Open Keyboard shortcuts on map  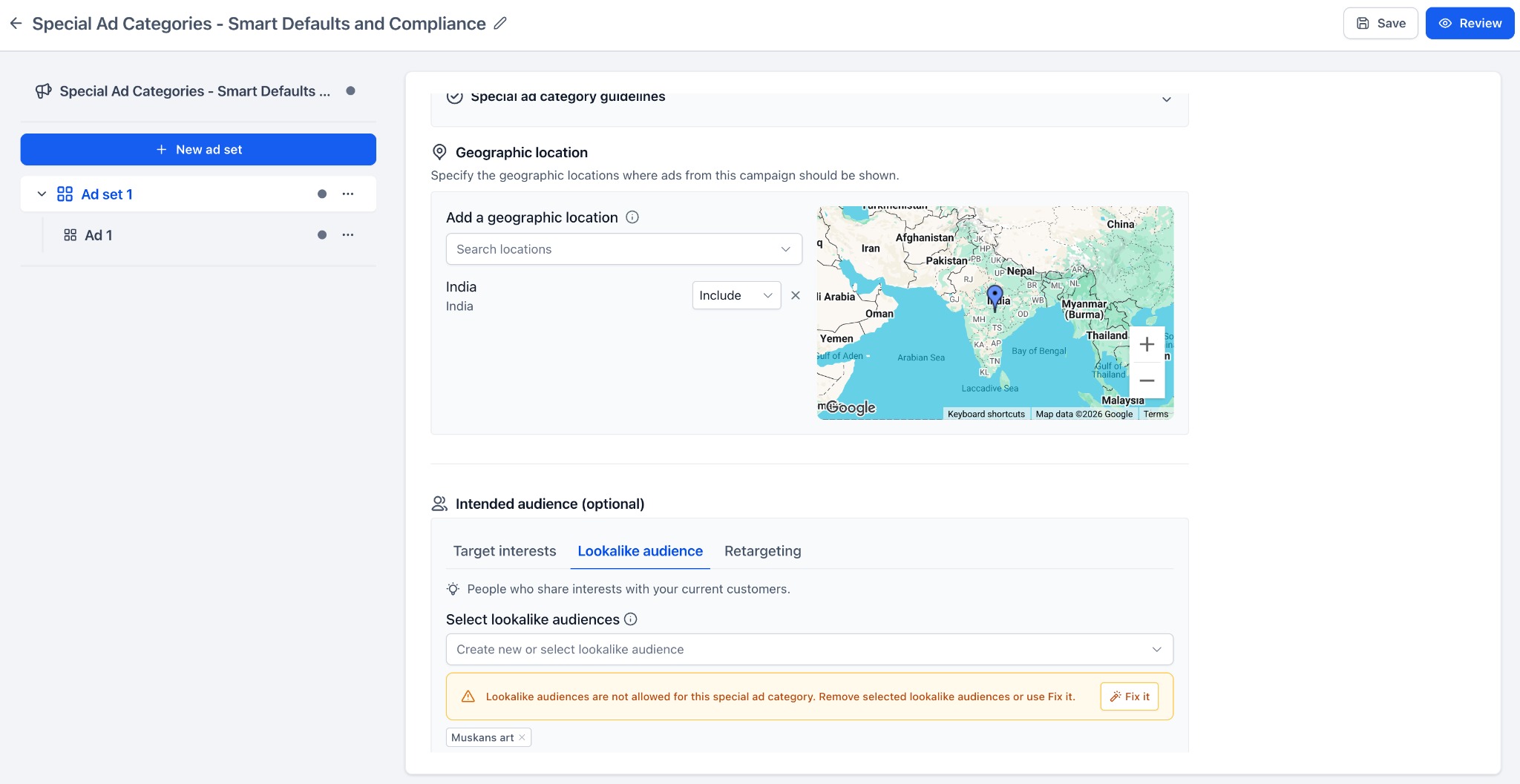pyautogui.click(x=986, y=414)
